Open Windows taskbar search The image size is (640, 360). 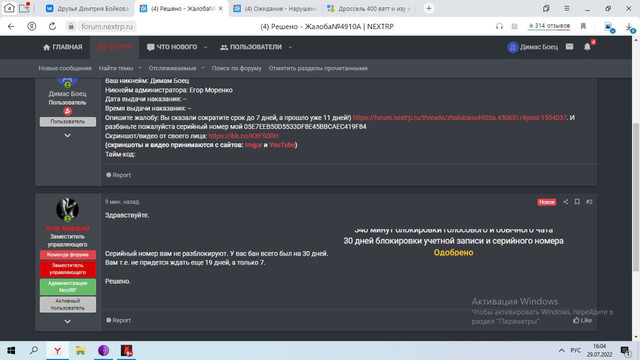[x=34, y=350]
